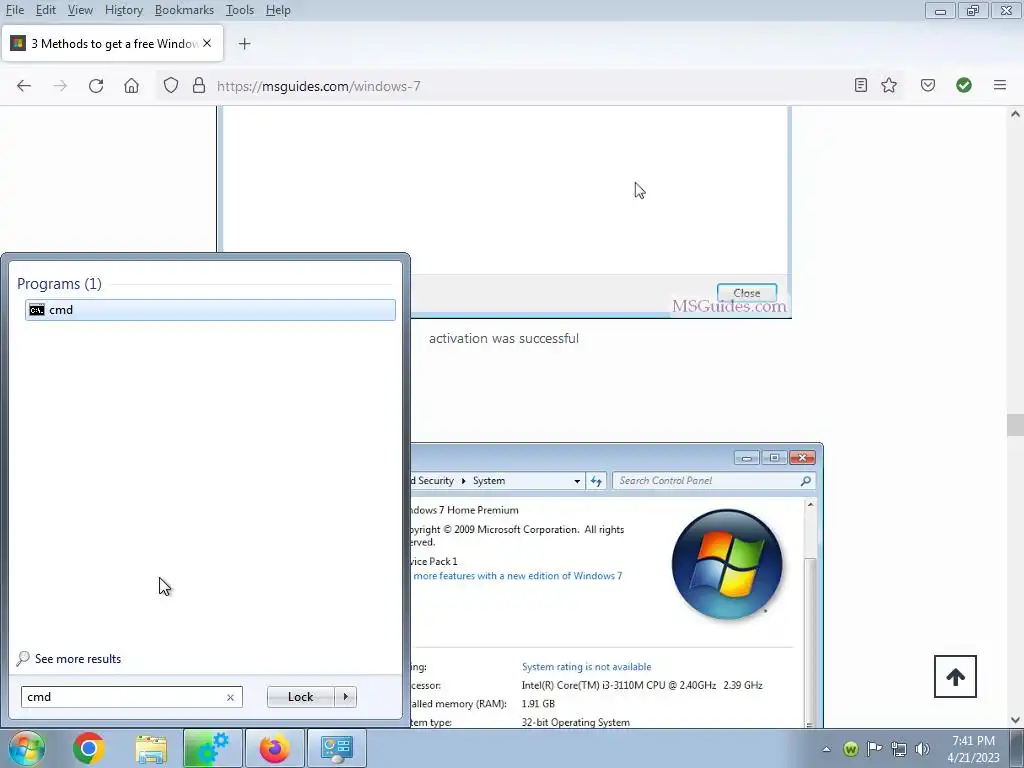Reload the current page
The width and height of the screenshot is (1024, 768).
coord(96,86)
